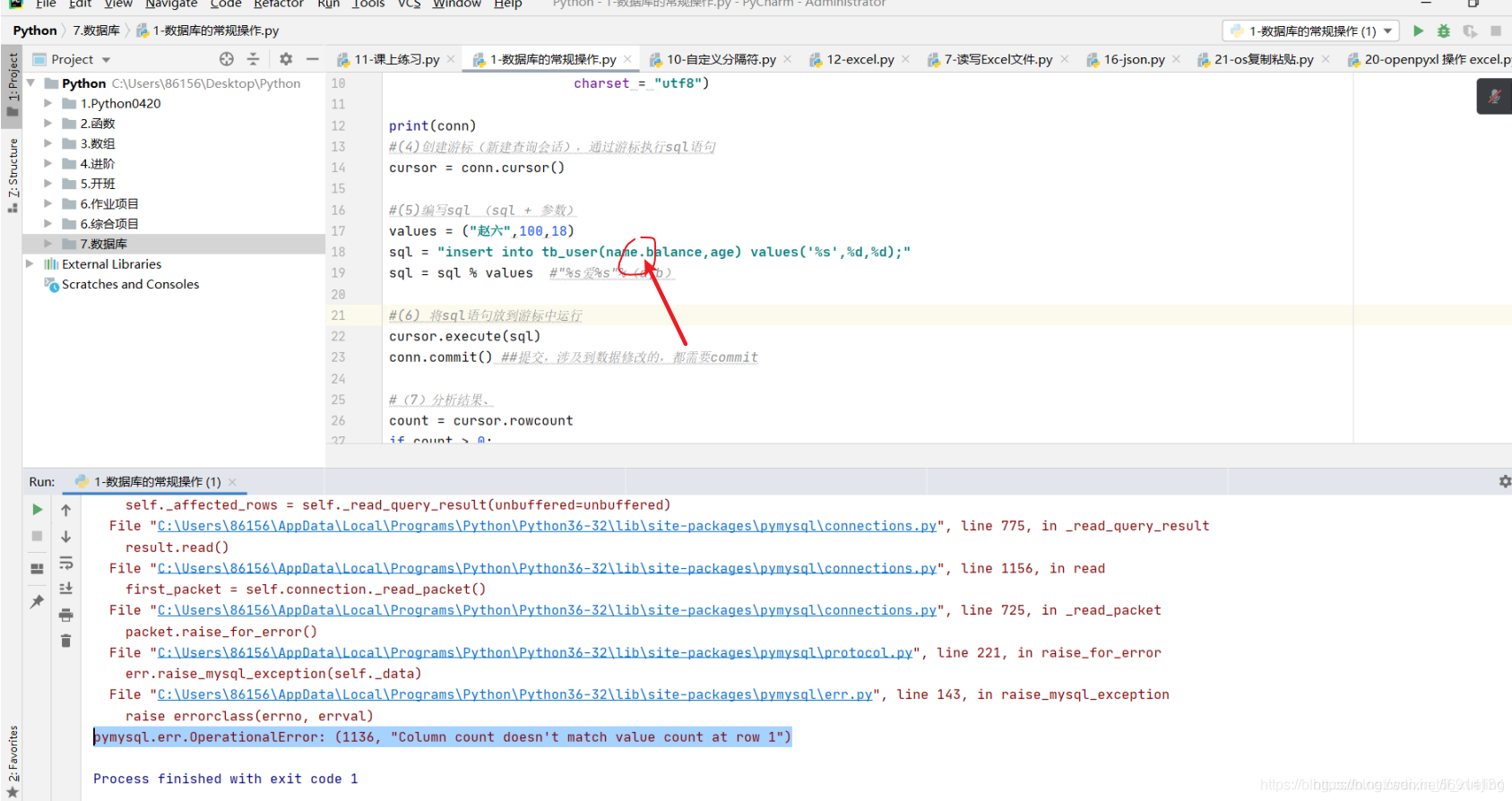The image size is (1512, 801).
Task: Click the muted microphone overlay icon
Action: pos(1494,96)
